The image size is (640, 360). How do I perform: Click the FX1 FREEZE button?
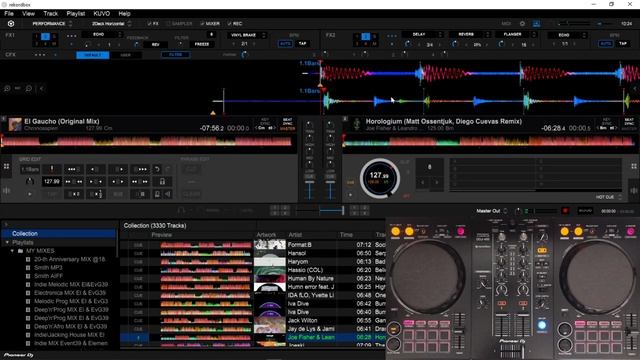point(202,44)
